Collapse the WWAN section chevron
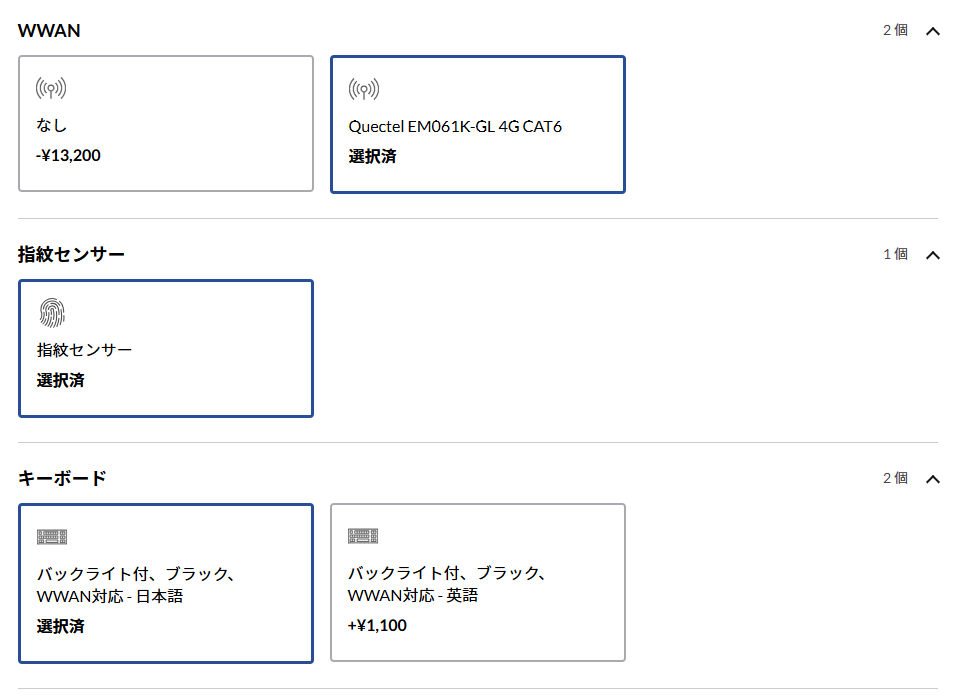Image resolution: width=974 pixels, height=698 pixels. [932, 31]
